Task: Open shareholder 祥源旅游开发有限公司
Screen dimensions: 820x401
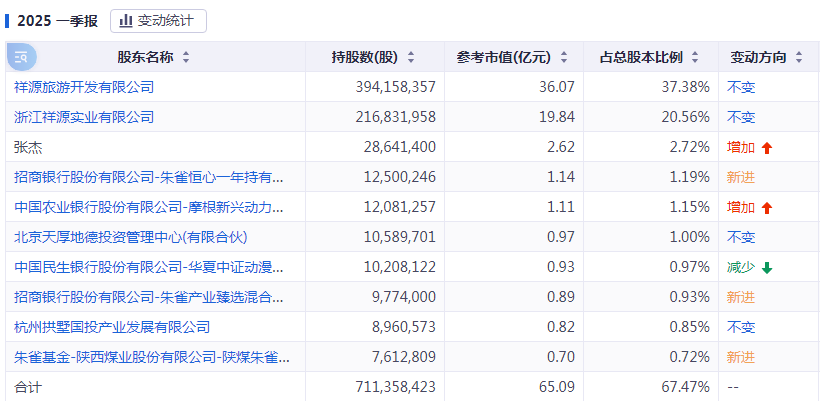Action: click(84, 87)
